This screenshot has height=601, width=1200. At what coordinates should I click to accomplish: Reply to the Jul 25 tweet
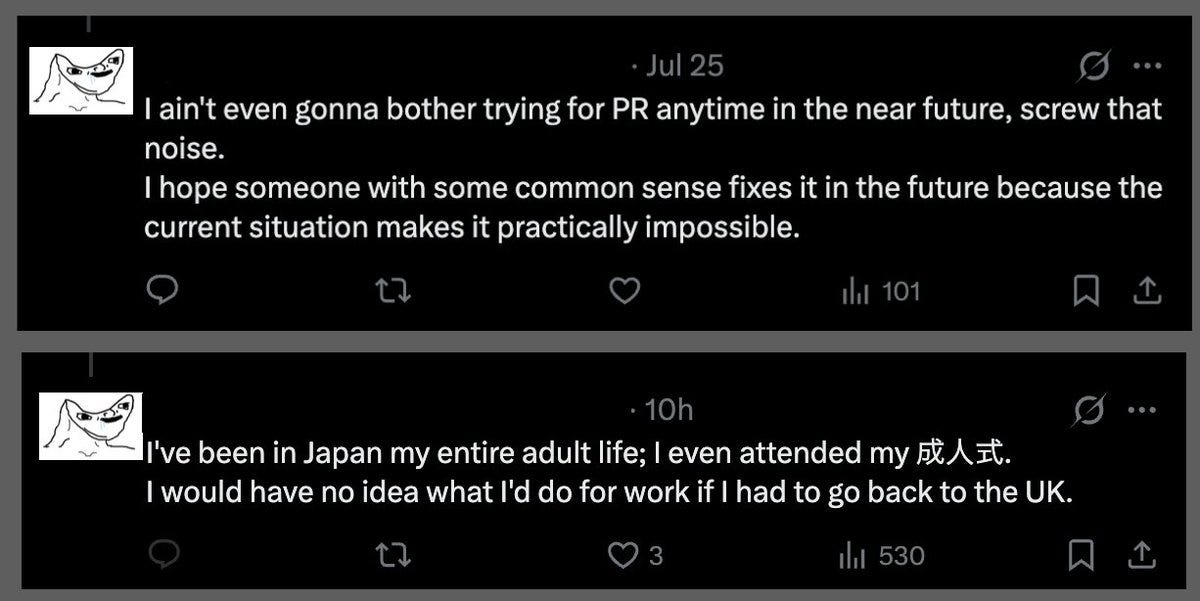162,291
